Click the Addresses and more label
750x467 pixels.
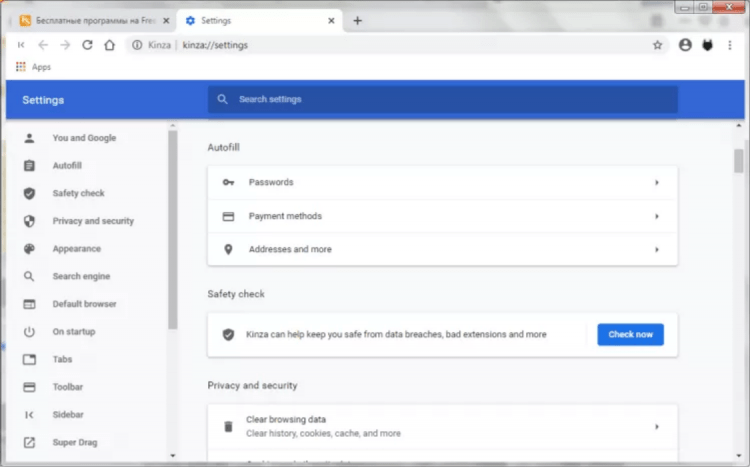tap(290, 249)
